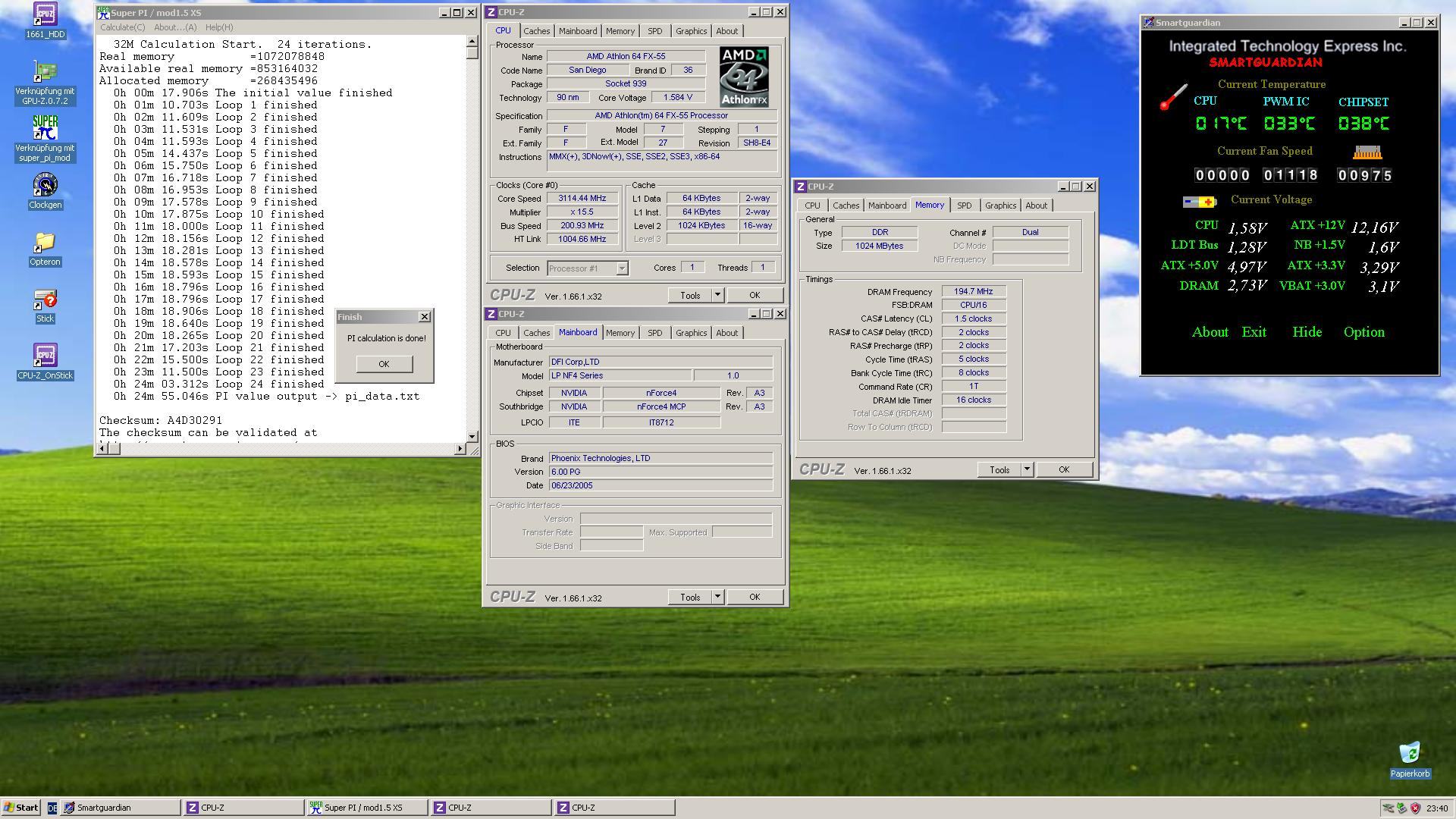The width and height of the screenshot is (1456, 819).
Task: Click the Smartguardian title bar icon
Action: point(1149,23)
